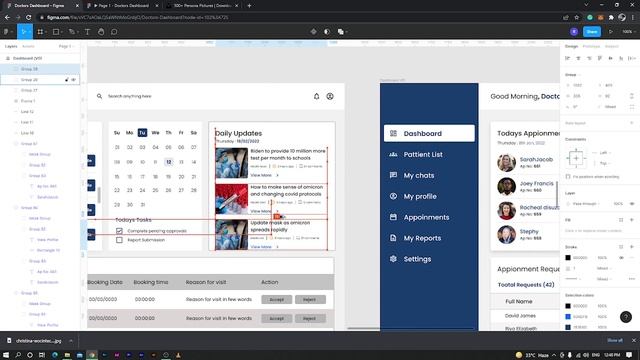Open the Help question mark button

pyautogui.click(x=626, y=317)
